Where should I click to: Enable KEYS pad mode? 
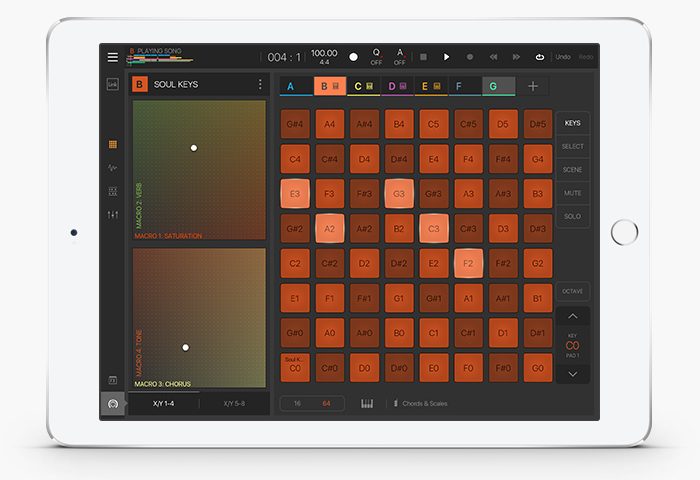click(x=572, y=123)
